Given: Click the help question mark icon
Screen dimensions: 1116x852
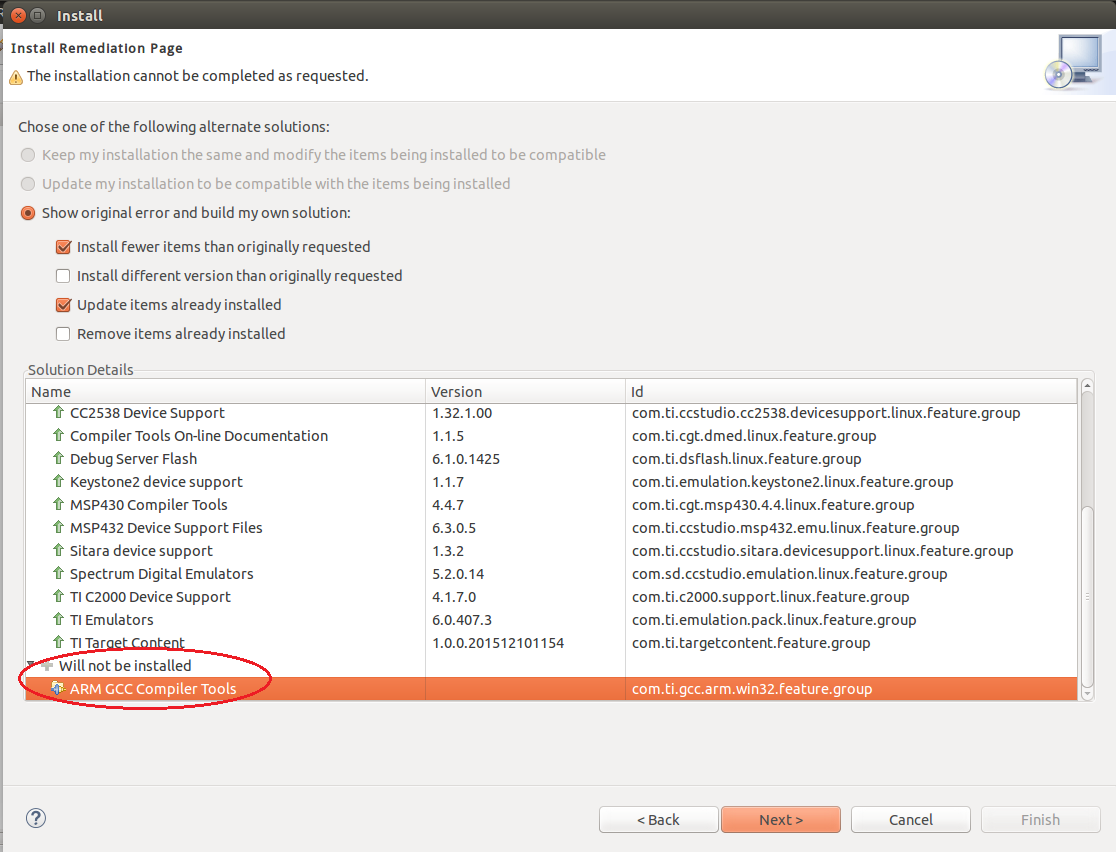Looking at the screenshot, I should point(36,818).
